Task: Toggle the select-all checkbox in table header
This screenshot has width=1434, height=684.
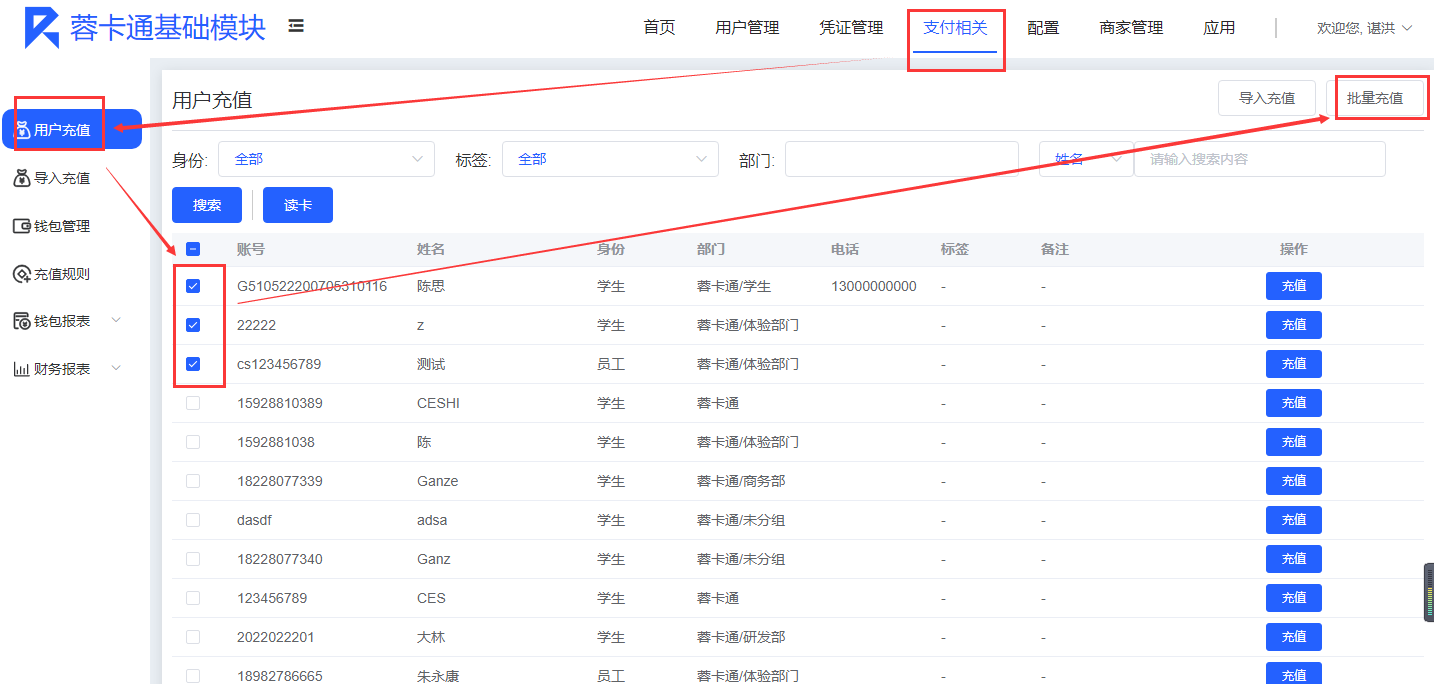Action: (193, 249)
